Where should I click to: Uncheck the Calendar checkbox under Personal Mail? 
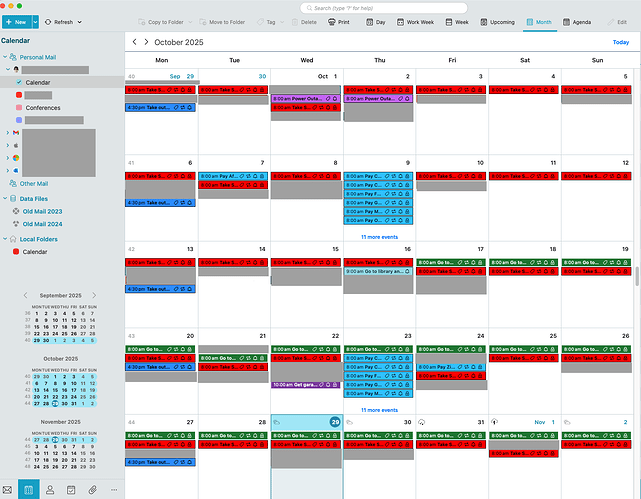click(x=19, y=82)
